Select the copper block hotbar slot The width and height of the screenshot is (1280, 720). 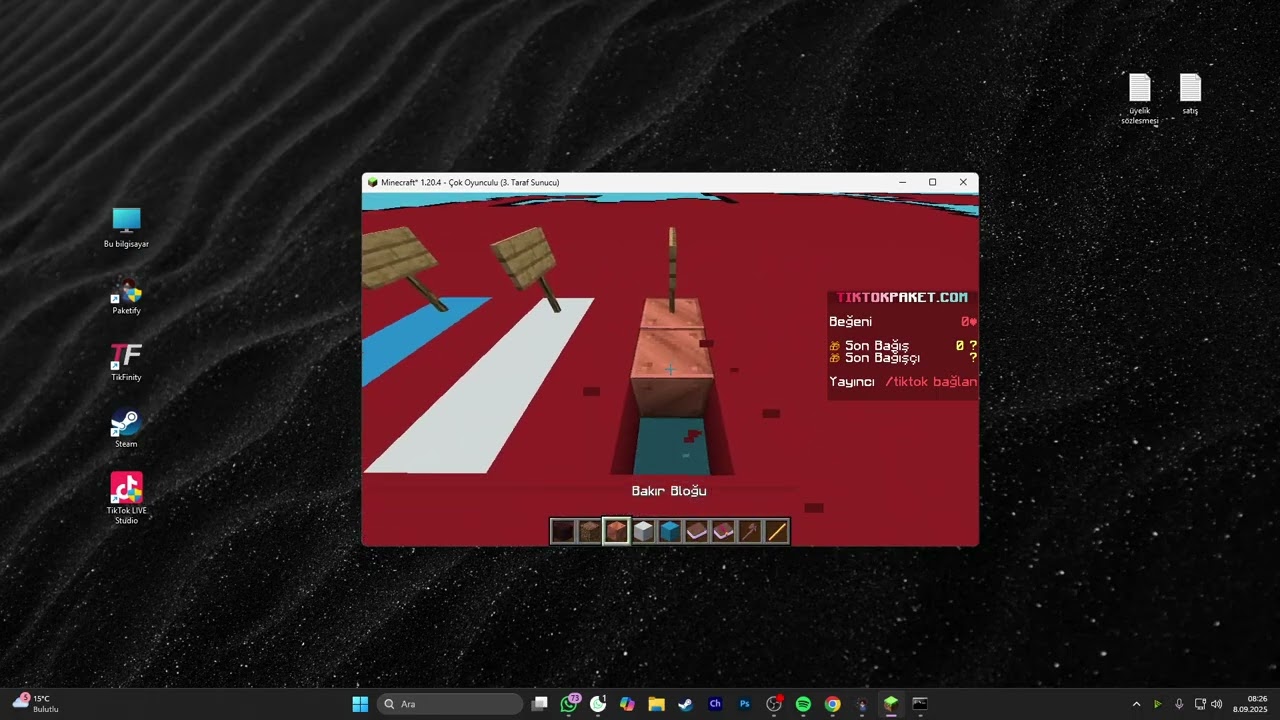pyautogui.click(x=616, y=531)
